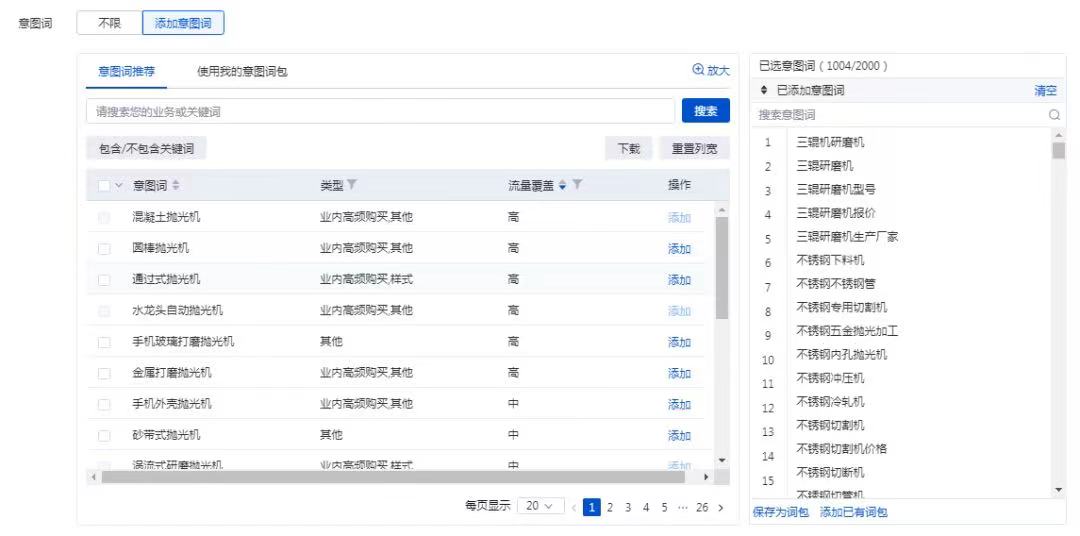
Task: Click sort icon beside 已添加意图词
Action: pos(764,90)
